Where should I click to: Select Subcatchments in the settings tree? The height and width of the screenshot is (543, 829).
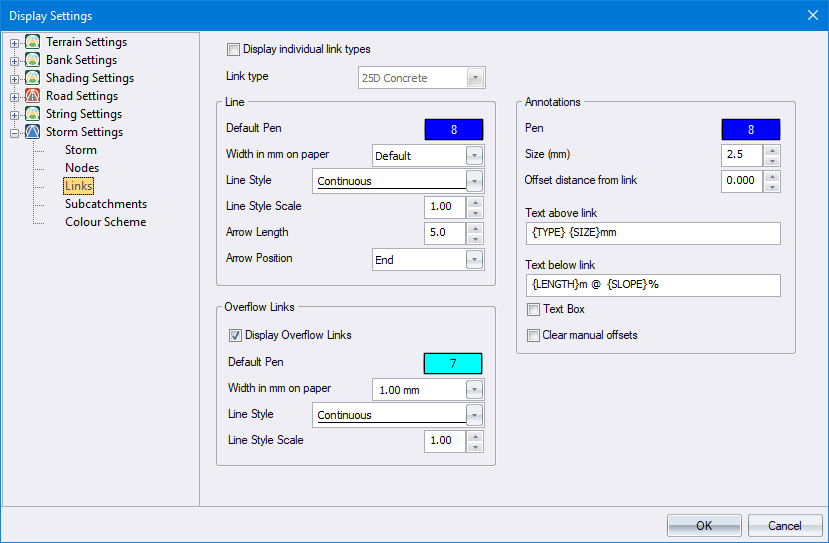point(106,204)
